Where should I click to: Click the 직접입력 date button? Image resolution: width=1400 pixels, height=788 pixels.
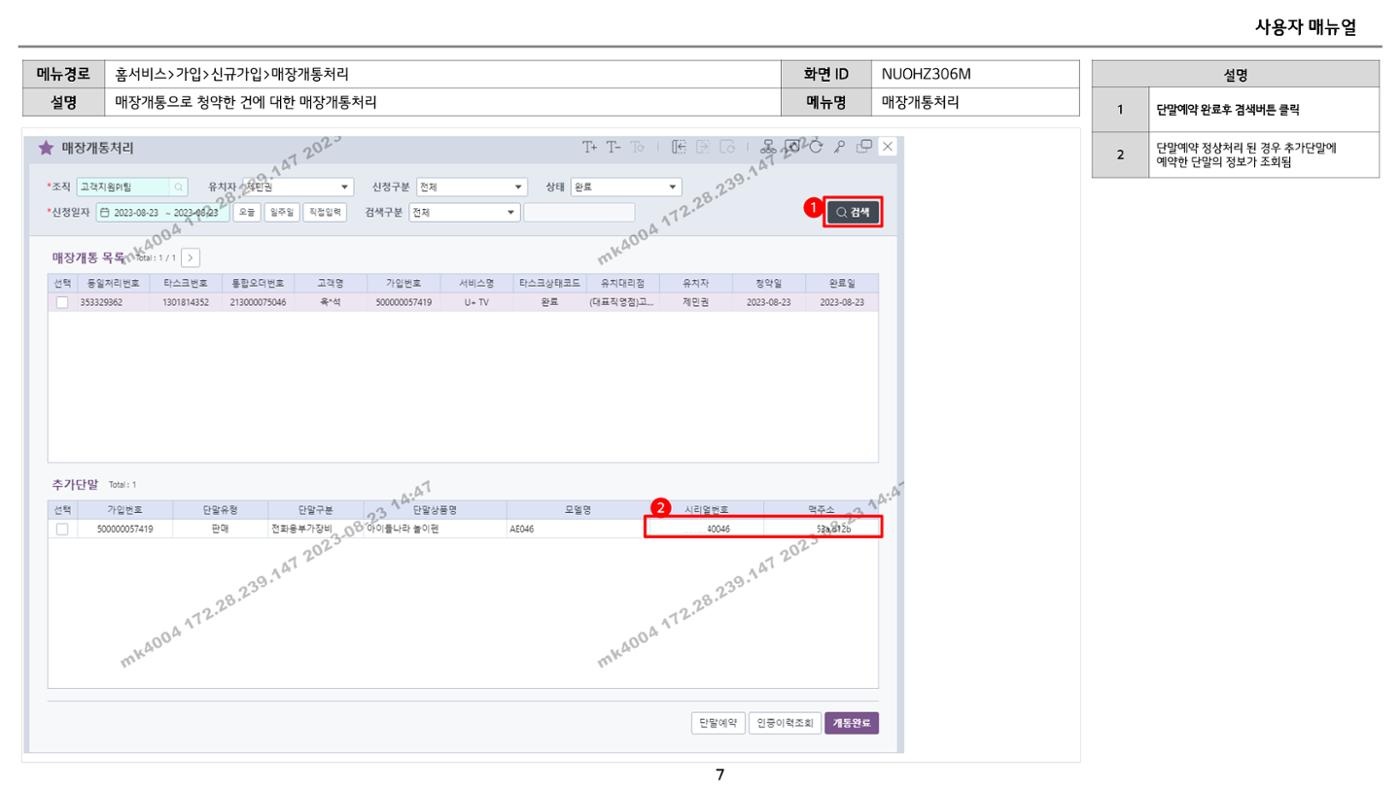(323, 212)
